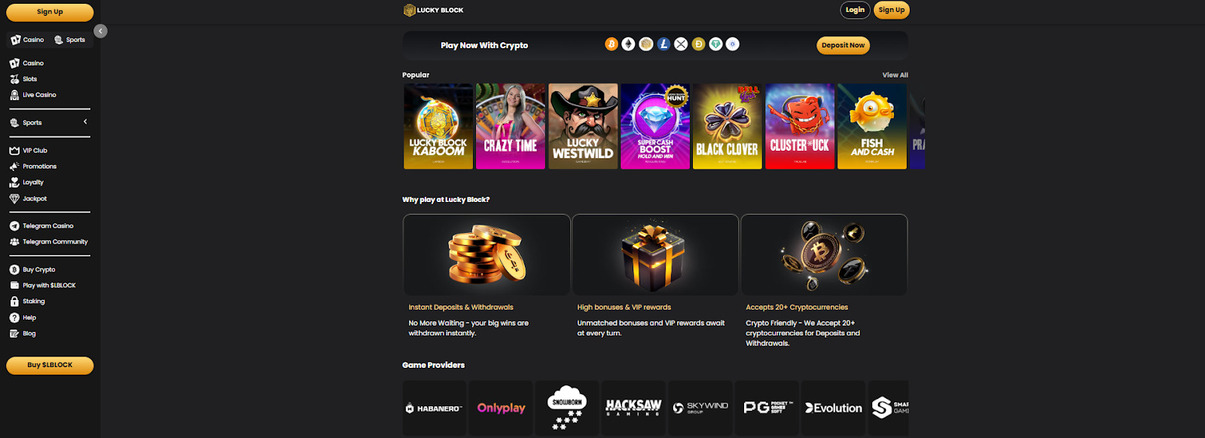The width and height of the screenshot is (1205, 438).
Task: Click the Deposit Now button
Action: pyautogui.click(x=843, y=45)
